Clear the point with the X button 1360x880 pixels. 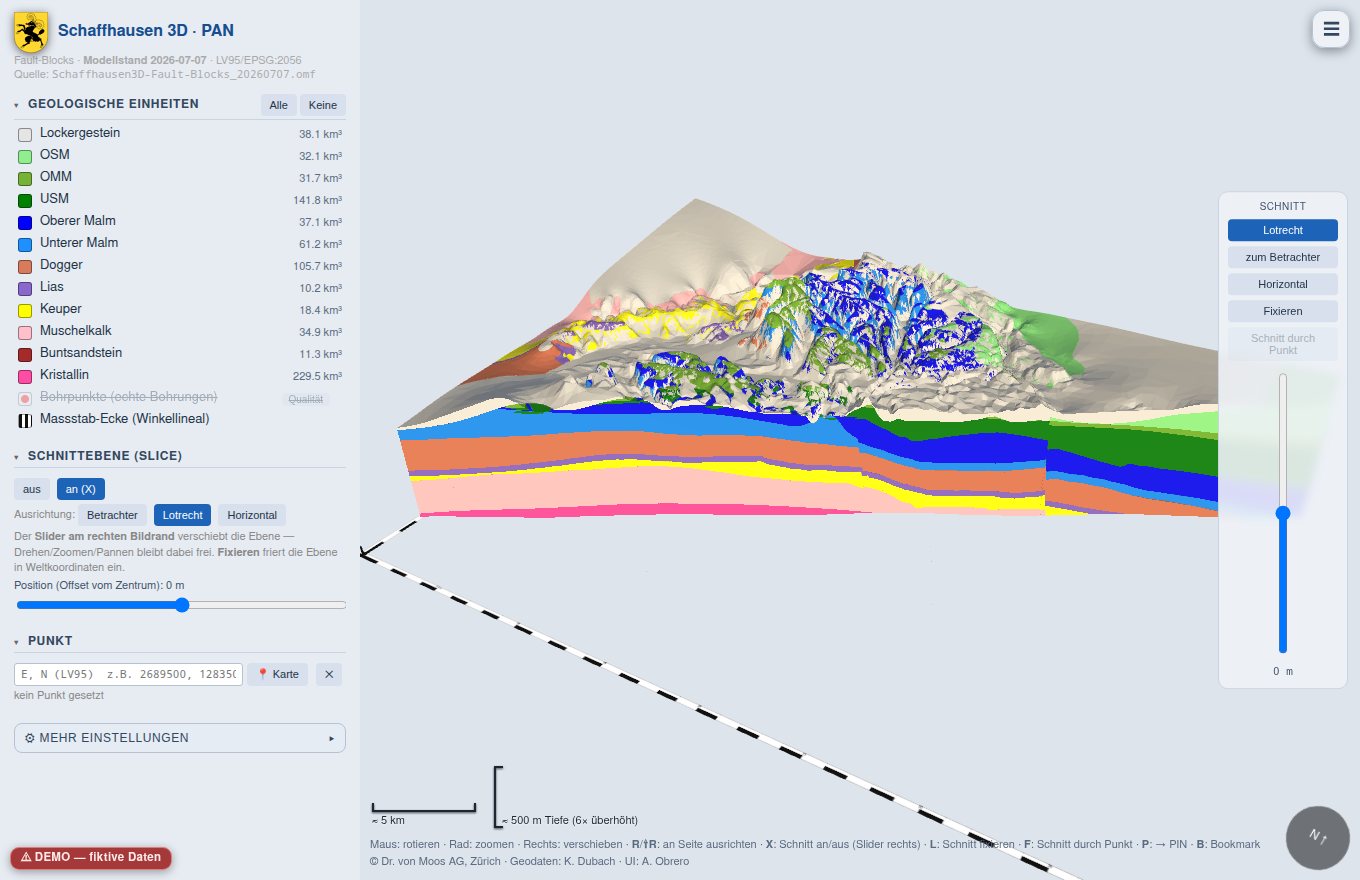pyautogui.click(x=329, y=674)
